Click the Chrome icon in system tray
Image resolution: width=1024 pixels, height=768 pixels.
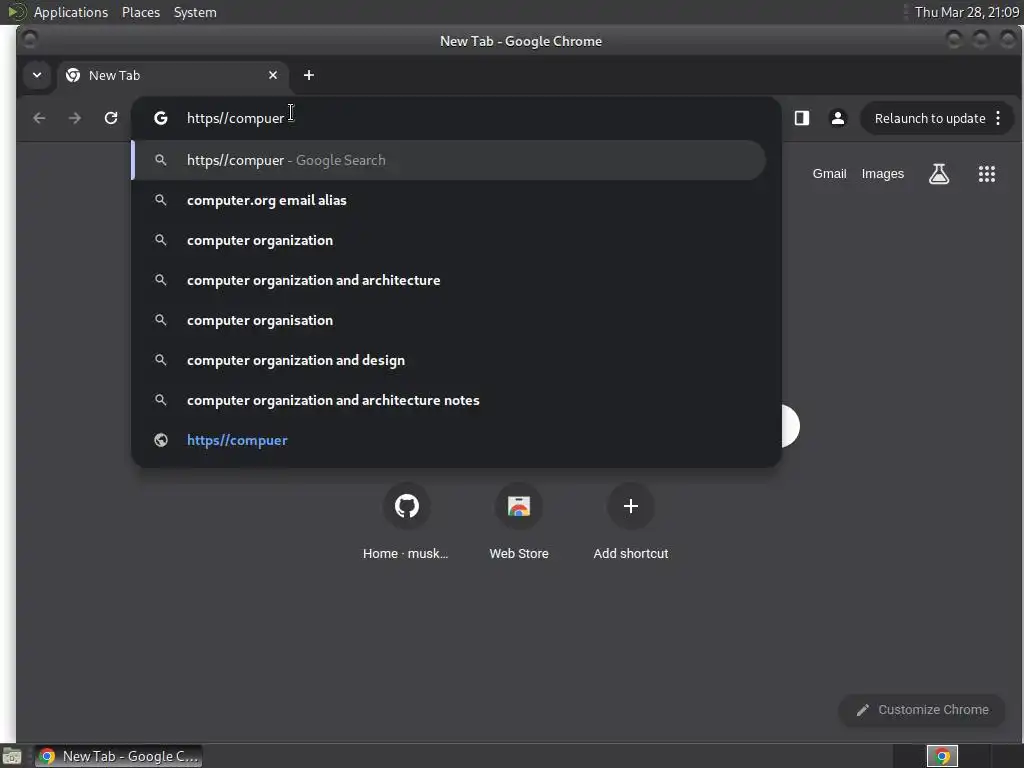(942, 756)
